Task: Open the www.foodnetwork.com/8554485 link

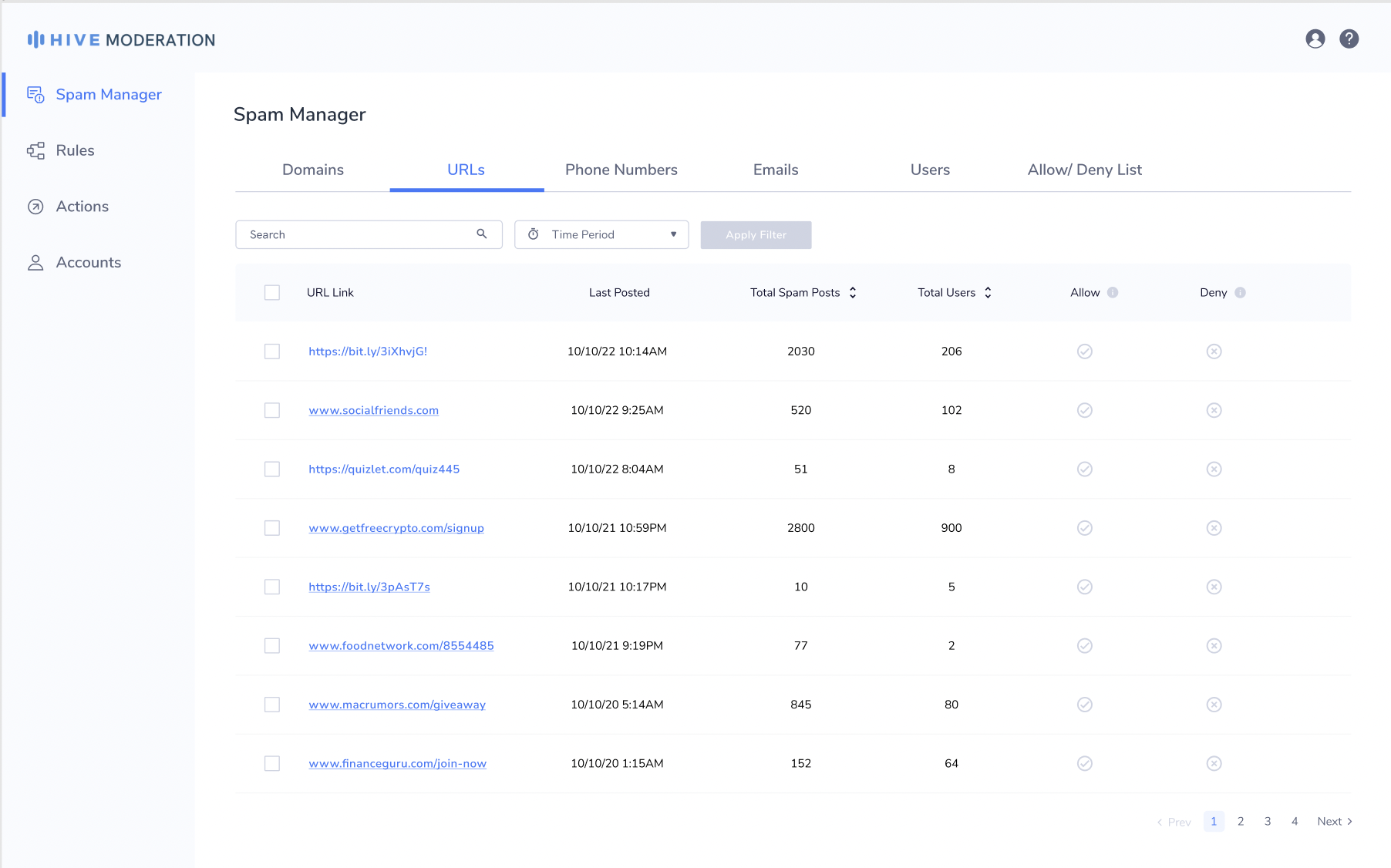Action: [401, 646]
